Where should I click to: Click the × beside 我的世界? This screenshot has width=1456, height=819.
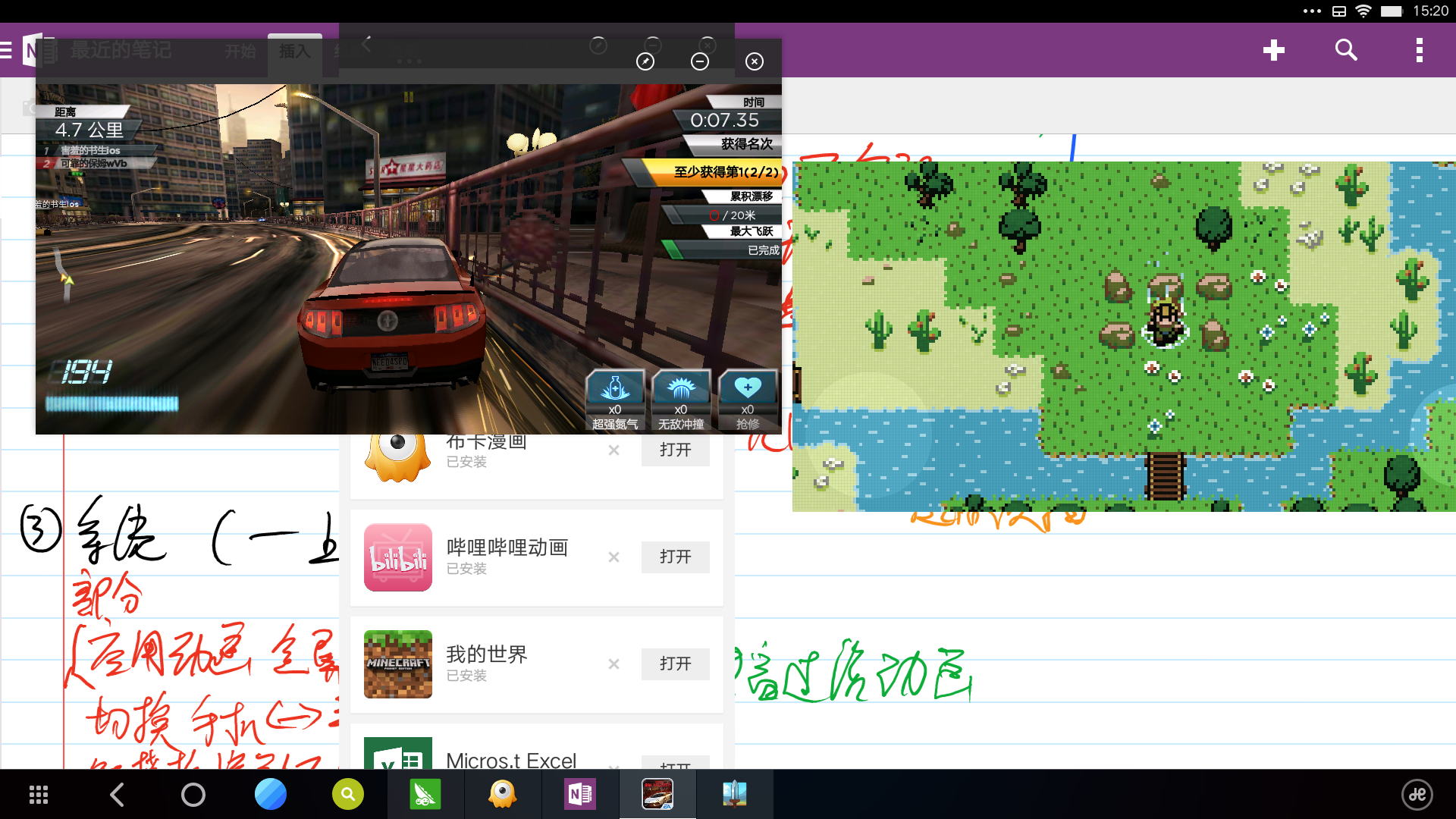coord(613,664)
